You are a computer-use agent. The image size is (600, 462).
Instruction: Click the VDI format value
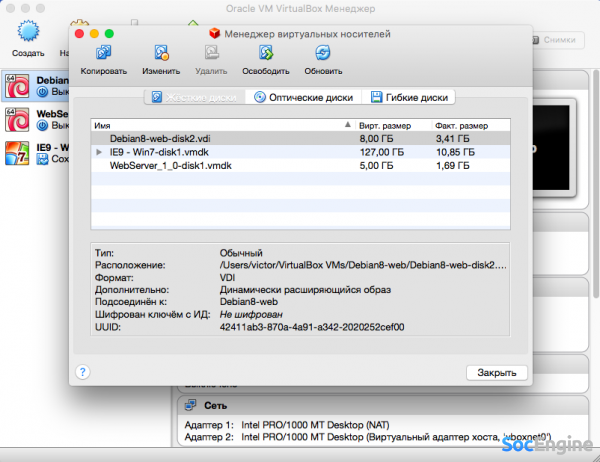point(227,278)
